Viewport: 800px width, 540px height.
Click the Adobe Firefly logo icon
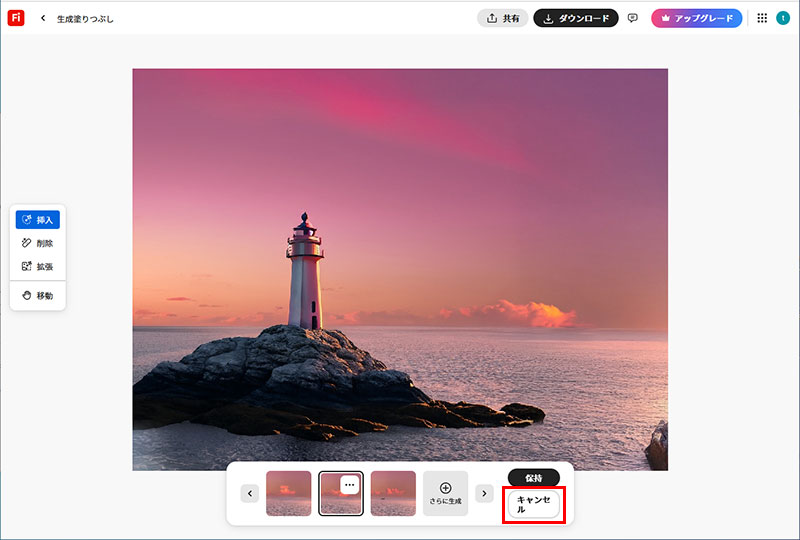click(16, 18)
